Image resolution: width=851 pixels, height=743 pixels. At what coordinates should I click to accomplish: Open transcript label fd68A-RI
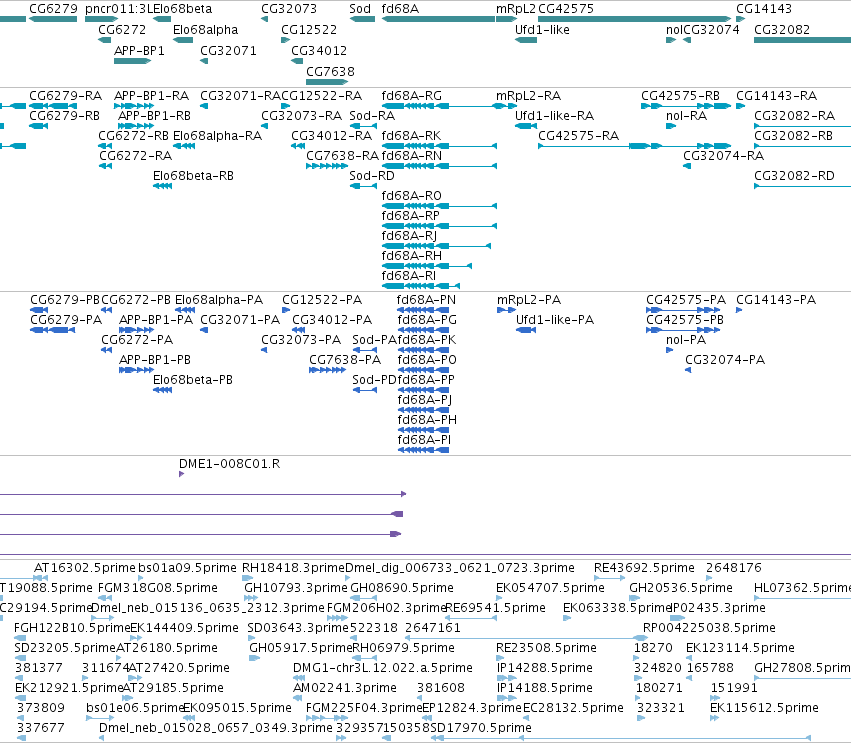tap(409, 276)
